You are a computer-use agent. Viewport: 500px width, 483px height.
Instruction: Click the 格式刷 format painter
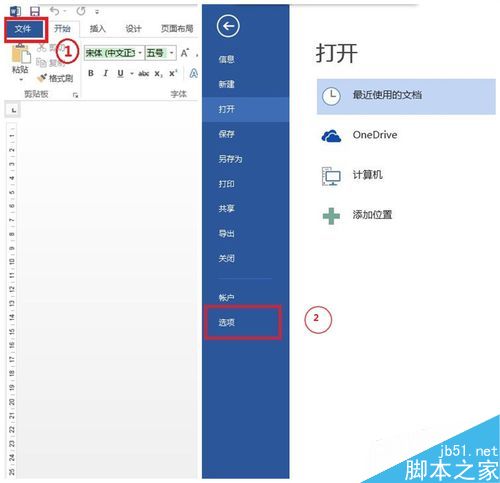click(x=55, y=78)
